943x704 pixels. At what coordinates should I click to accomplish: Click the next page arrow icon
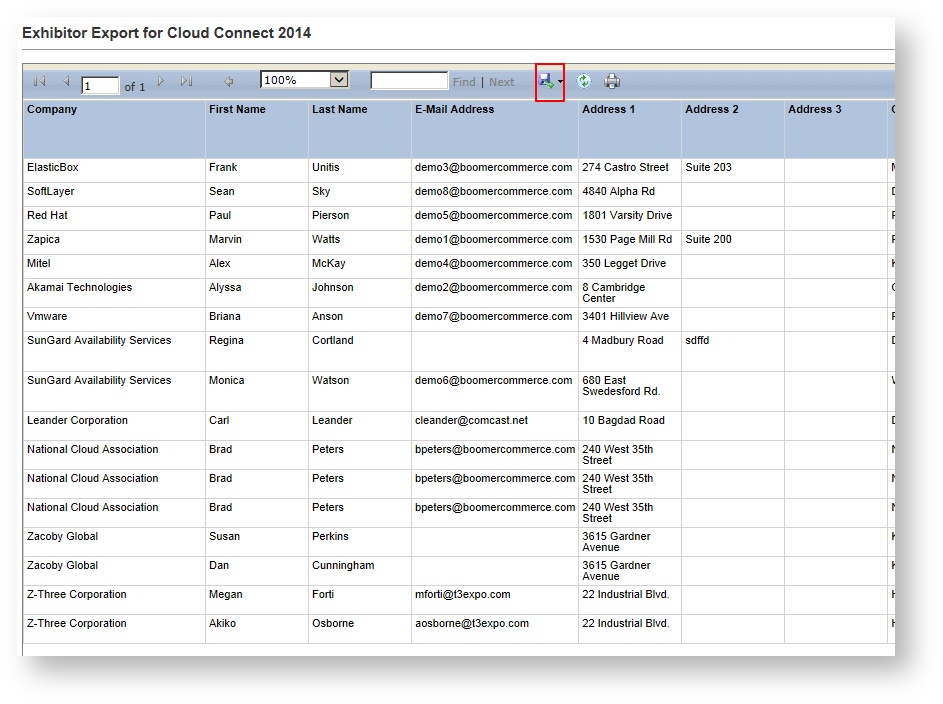coord(161,81)
